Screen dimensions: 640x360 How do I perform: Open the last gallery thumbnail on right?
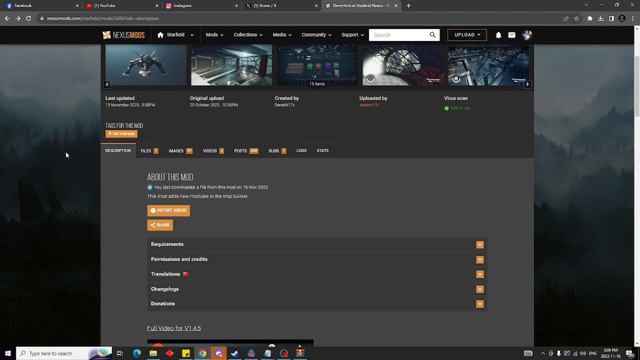point(489,65)
